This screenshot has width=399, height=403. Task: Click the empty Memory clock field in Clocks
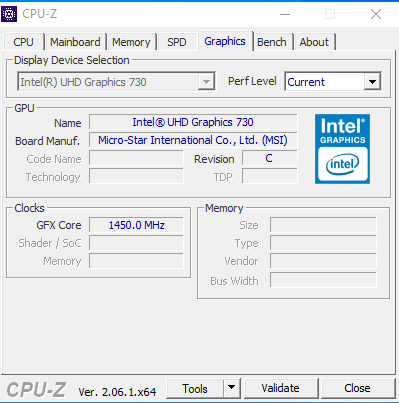[x=136, y=261]
